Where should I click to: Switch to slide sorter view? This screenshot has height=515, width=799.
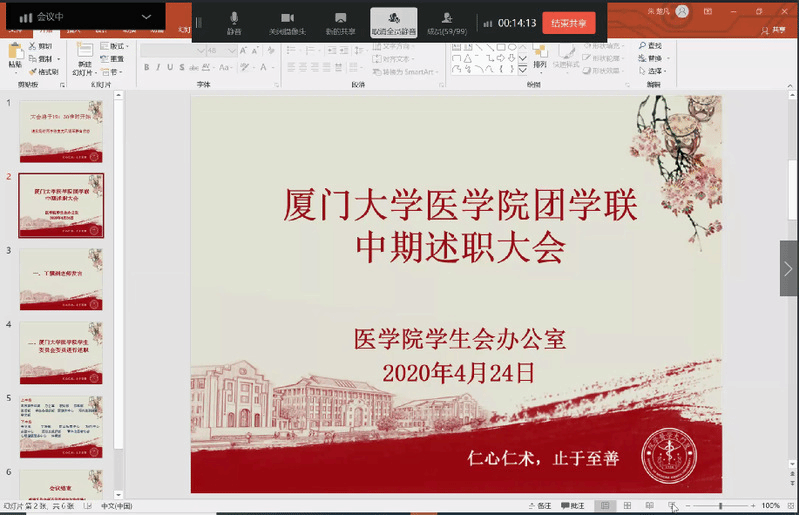[x=627, y=506]
